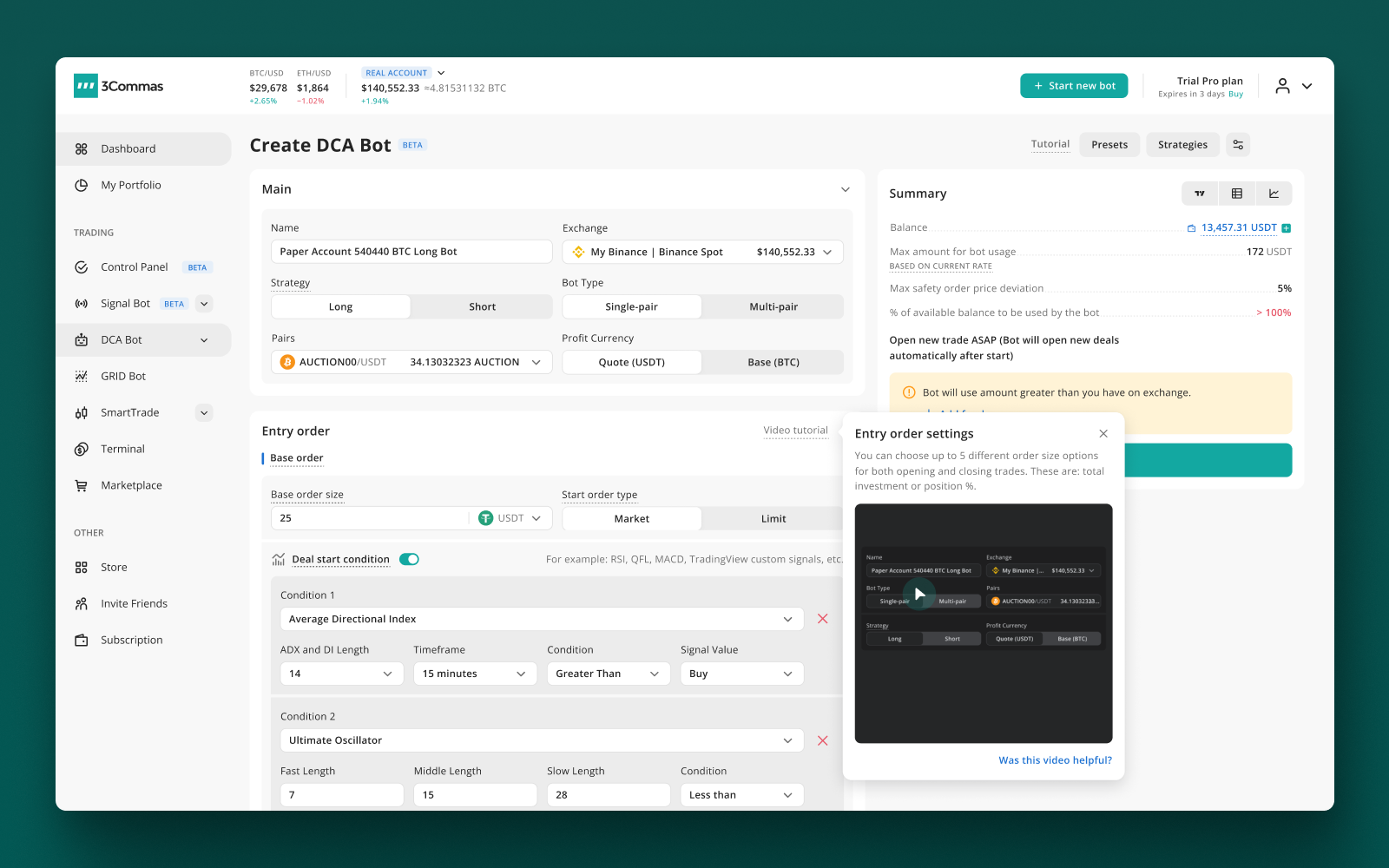Set profit currency to Base (BTC)

(x=773, y=363)
